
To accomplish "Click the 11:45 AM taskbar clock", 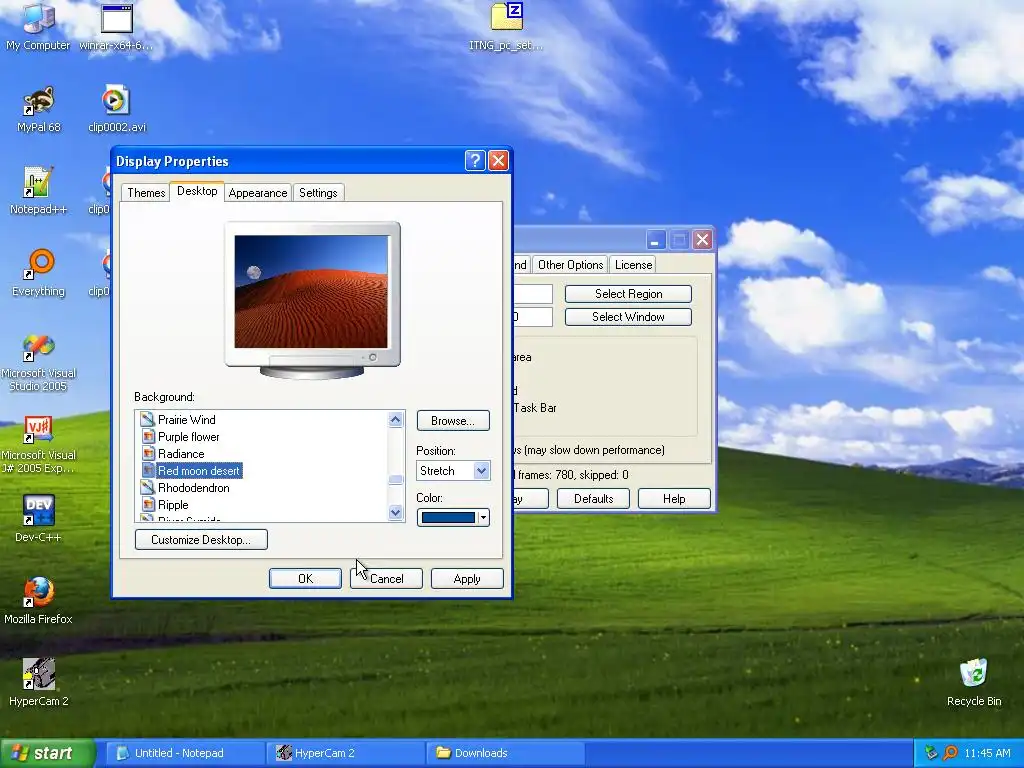I will click(987, 753).
